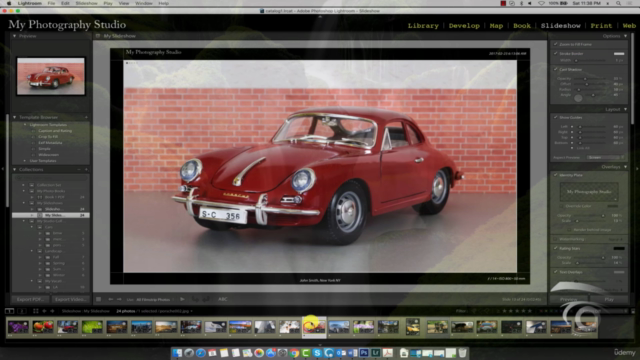The width and height of the screenshot is (640, 360).
Task: Collapse the Options panel
Action: click(x=625, y=36)
